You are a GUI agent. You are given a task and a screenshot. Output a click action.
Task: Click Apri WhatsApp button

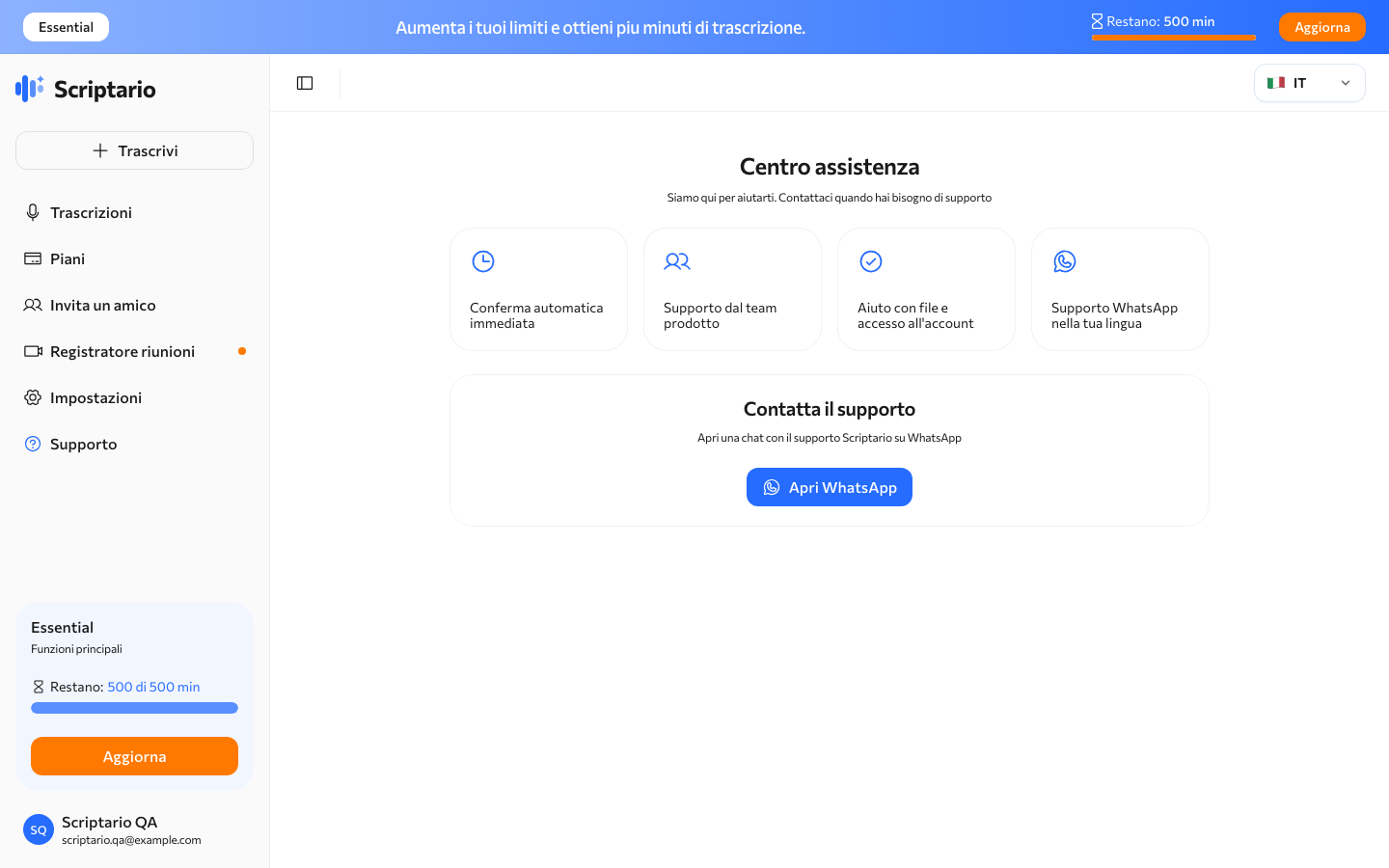point(830,487)
